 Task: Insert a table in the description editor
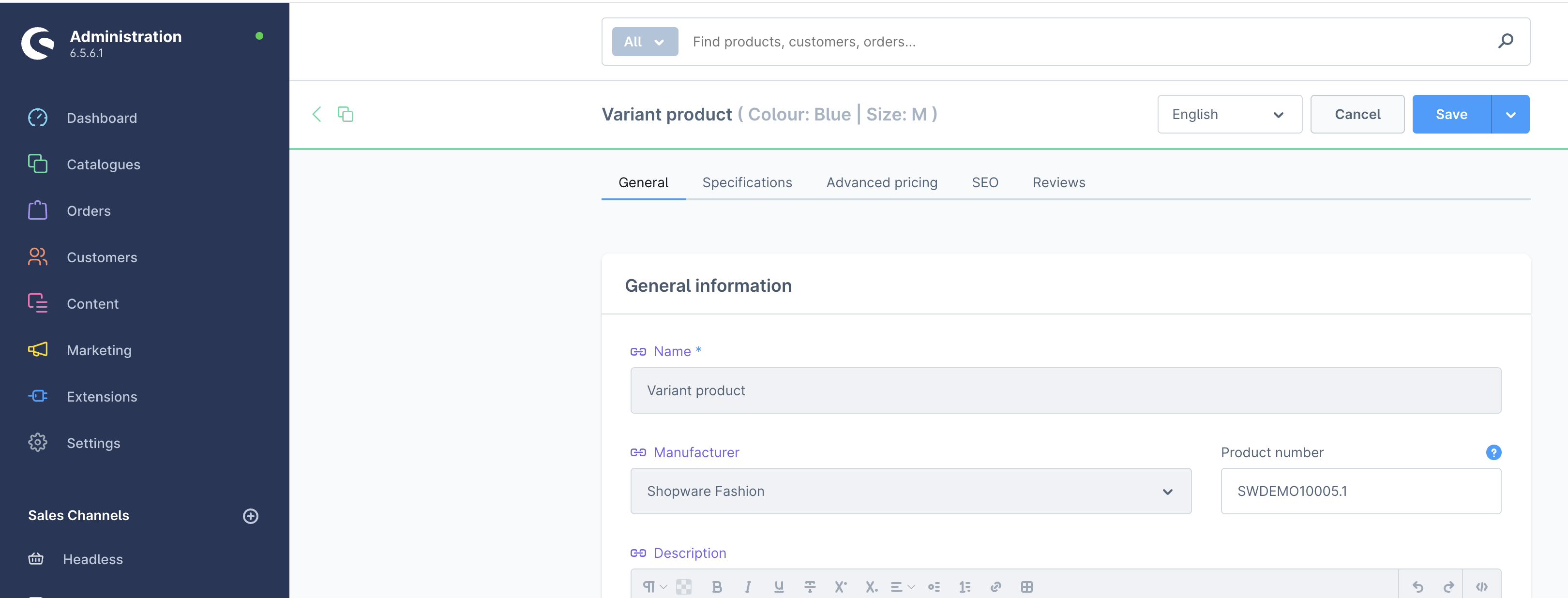click(x=1027, y=586)
